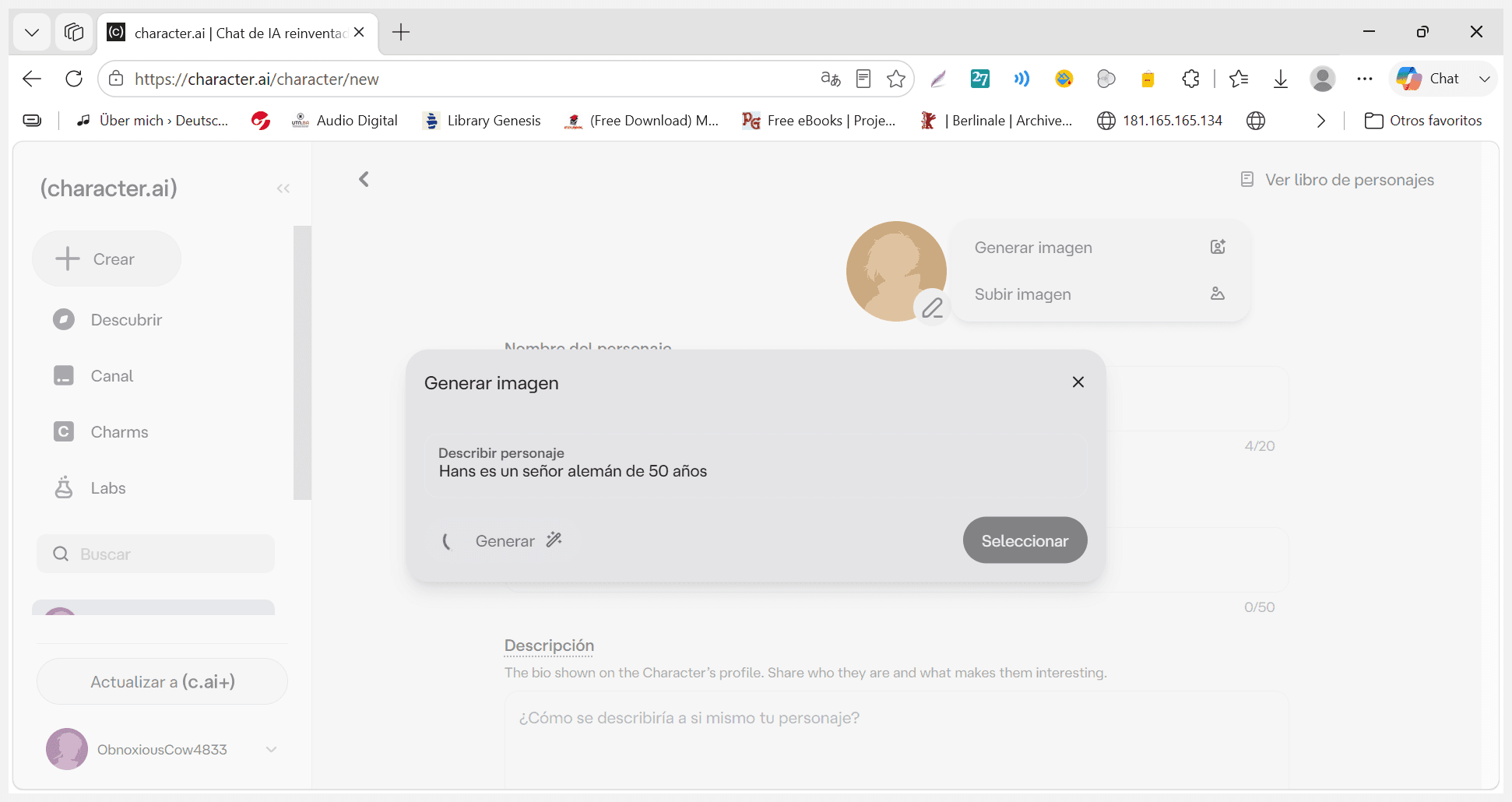1512x802 pixels.
Task: Open Charms in the sidebar
Action: (100, 432)
